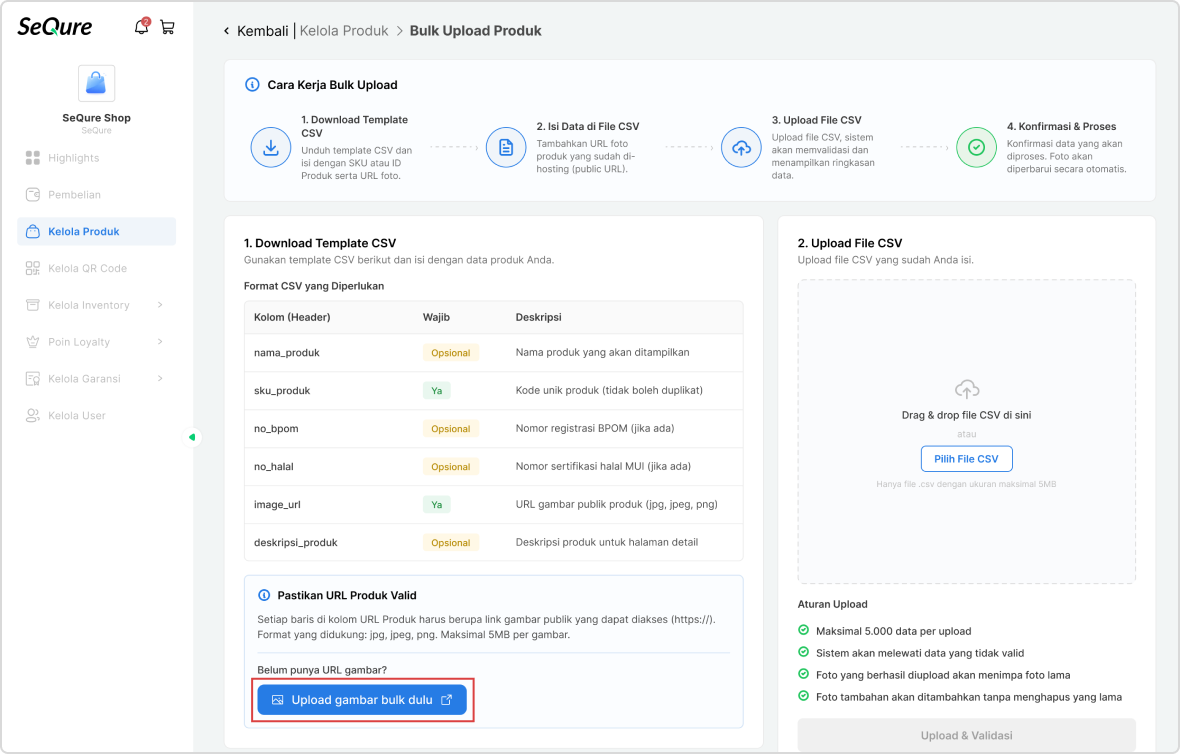Click the Pembelian wallet icon
The image size is (1180, 754).
[32, 195]
